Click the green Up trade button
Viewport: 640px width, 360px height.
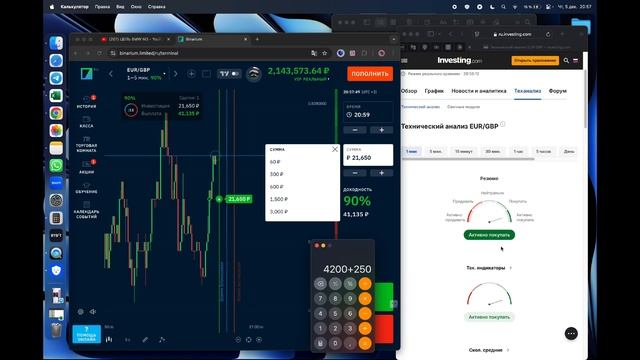384,297
